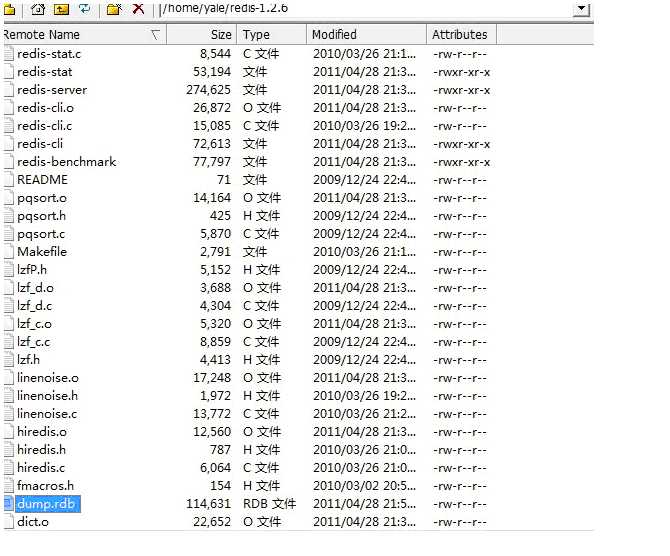Image resolution: width=670 pixels, height=556 pixels.
Task: Click the file icon beside lzf.h
Action: point(9,360)
